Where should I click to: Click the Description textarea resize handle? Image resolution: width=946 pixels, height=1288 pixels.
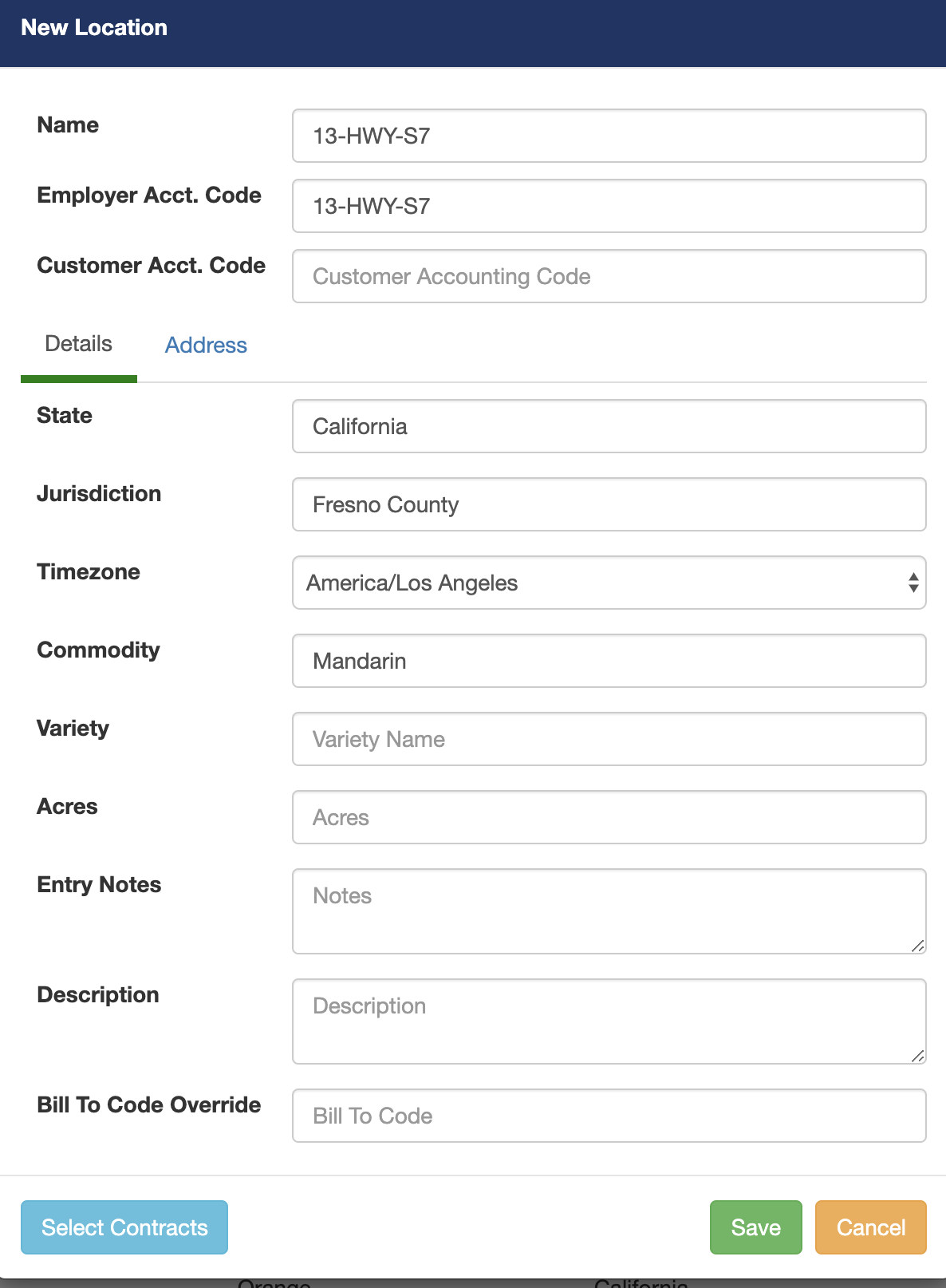[918, 1056]
